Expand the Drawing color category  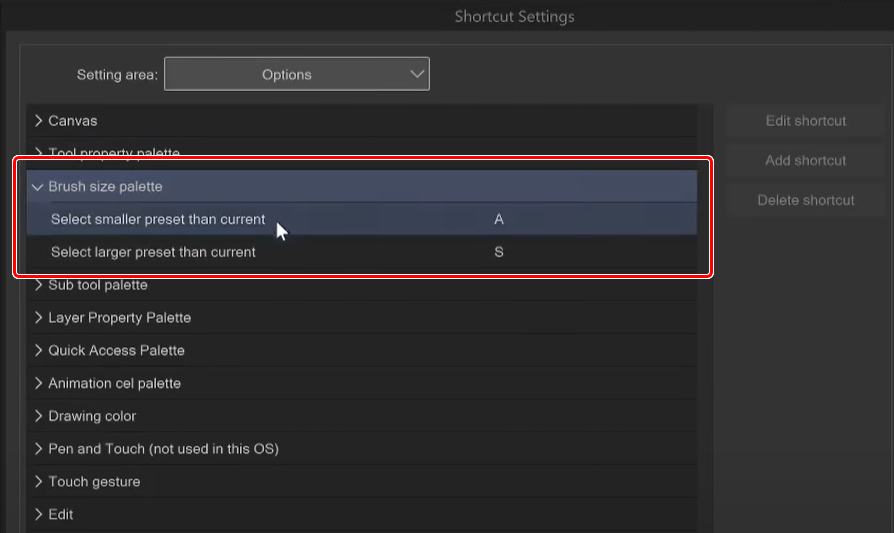click(38, 416)
